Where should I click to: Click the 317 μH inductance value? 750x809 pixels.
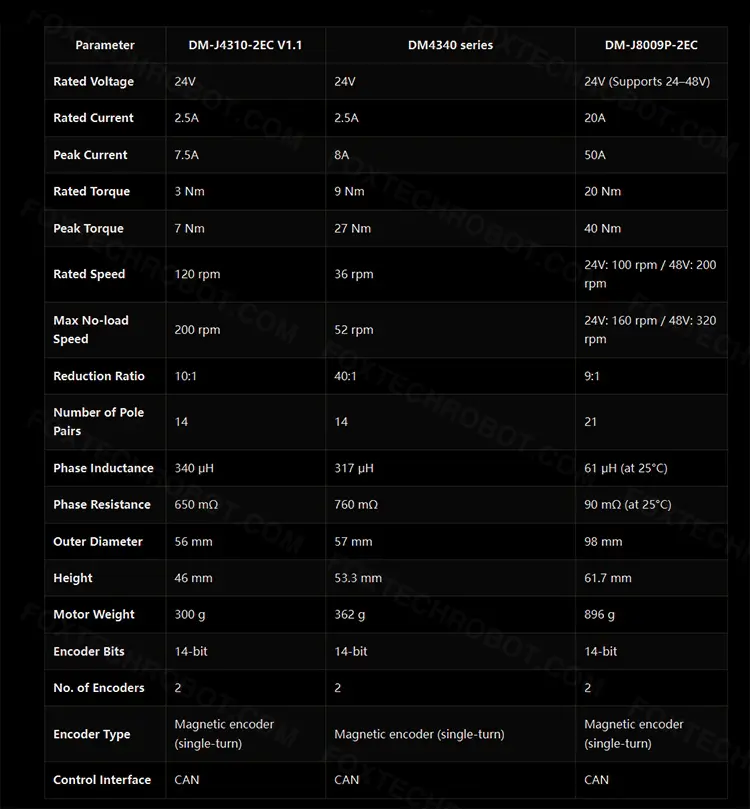click(355, 468)
